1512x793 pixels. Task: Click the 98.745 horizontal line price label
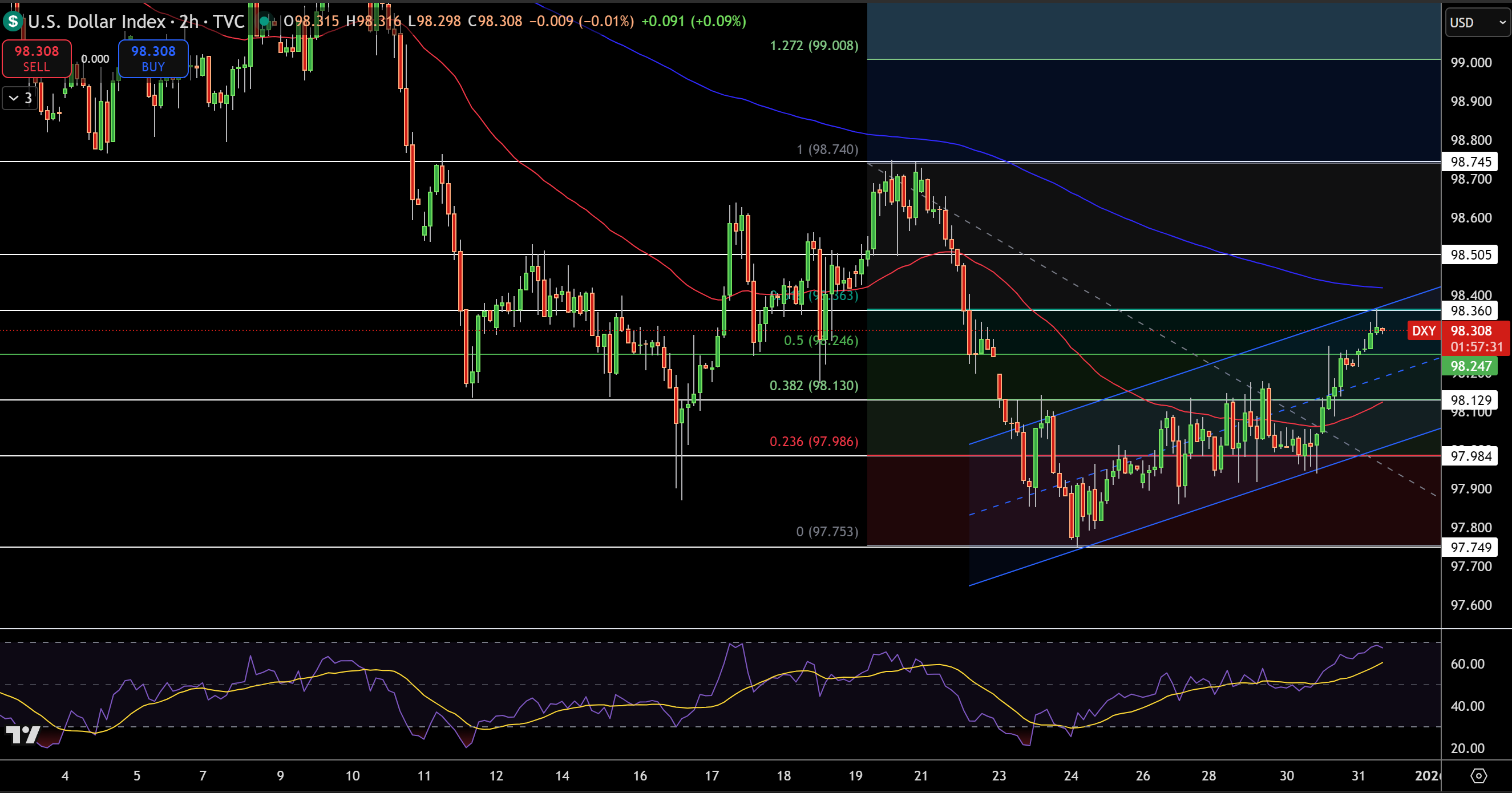pyautogui.click(x=1470, y=161)
